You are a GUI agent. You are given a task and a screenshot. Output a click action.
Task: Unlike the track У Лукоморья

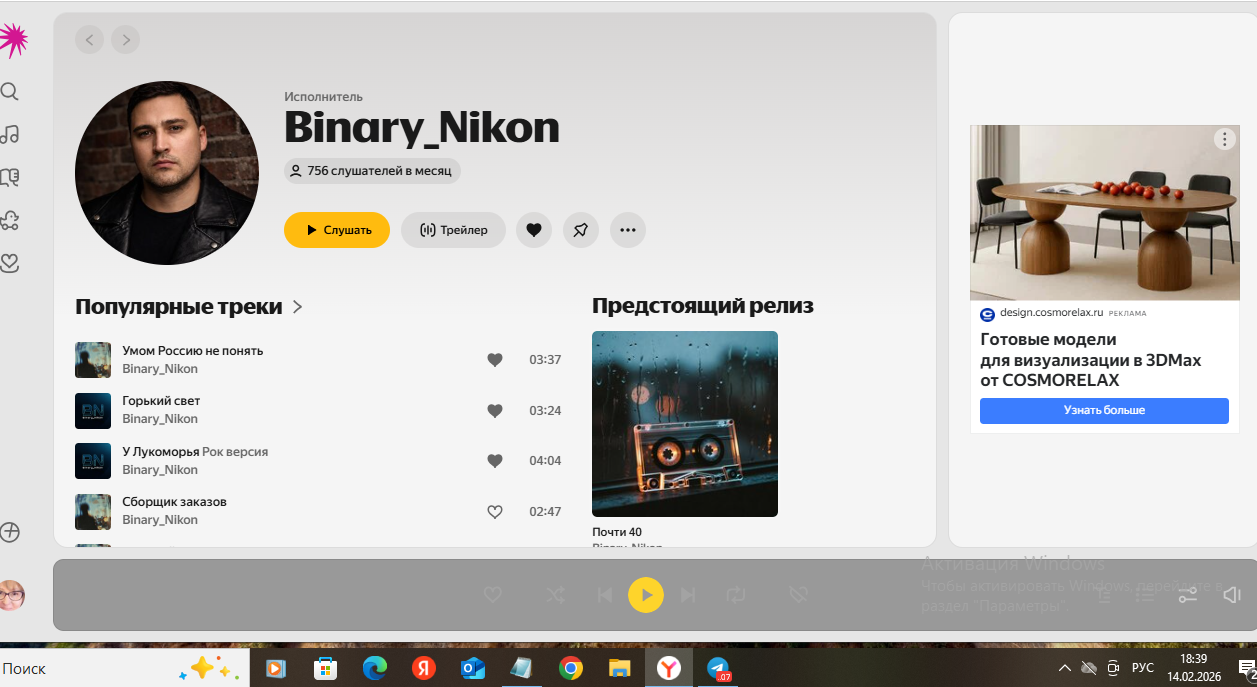pyautogui.click(x=495, y=461)
